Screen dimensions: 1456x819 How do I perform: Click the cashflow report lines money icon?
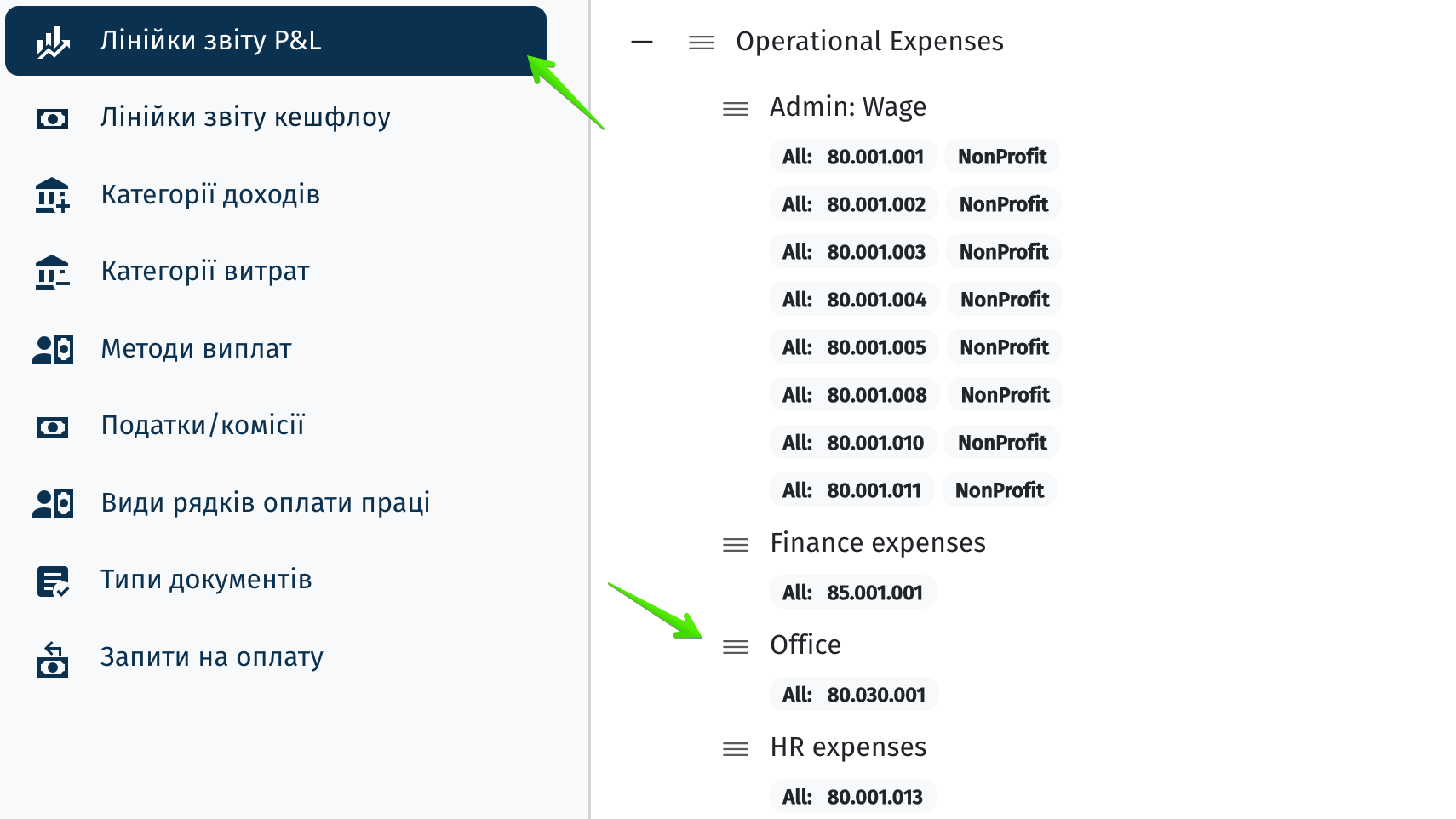pos(53,119)
